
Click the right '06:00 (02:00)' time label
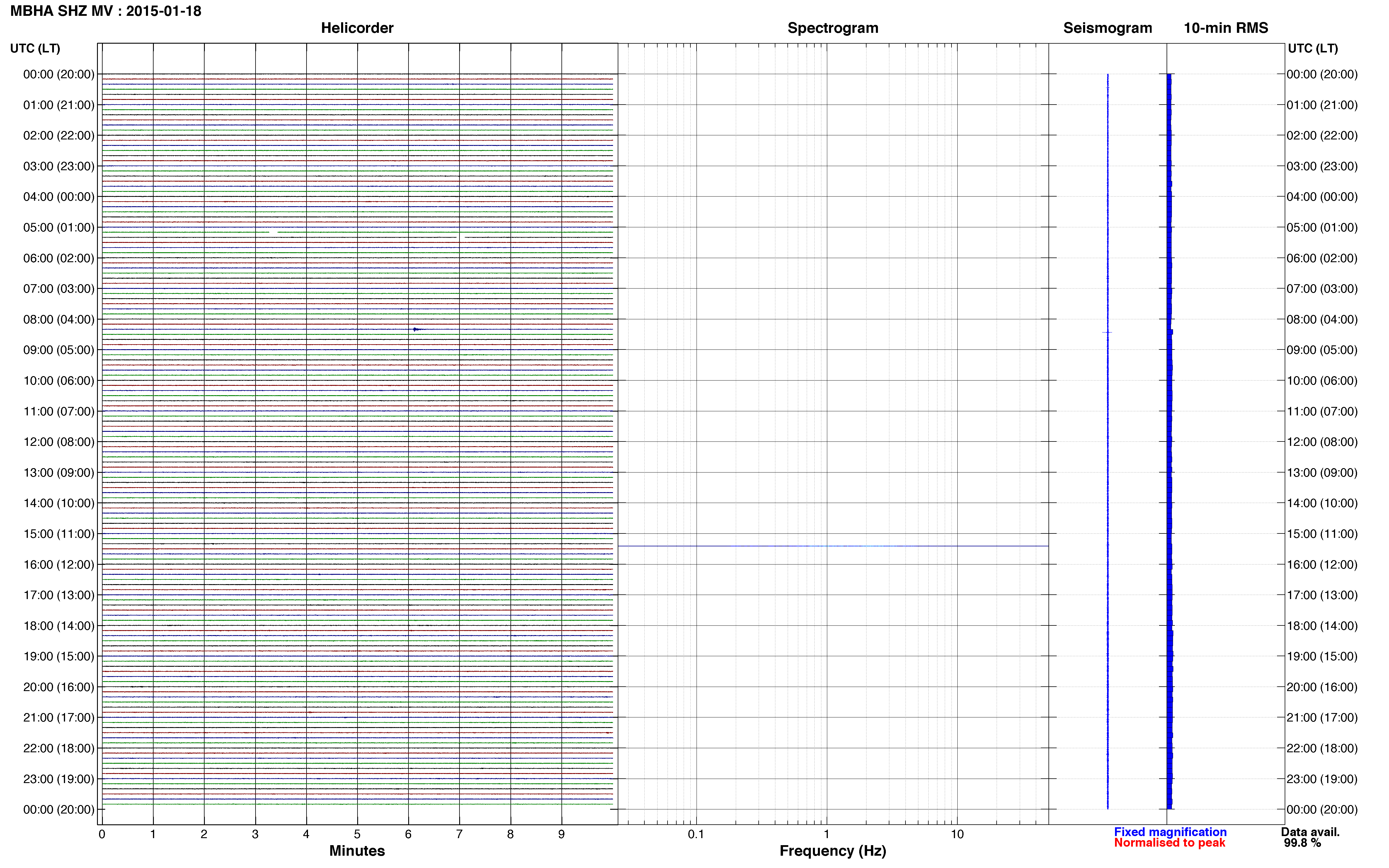click(x=1322, y=258)
